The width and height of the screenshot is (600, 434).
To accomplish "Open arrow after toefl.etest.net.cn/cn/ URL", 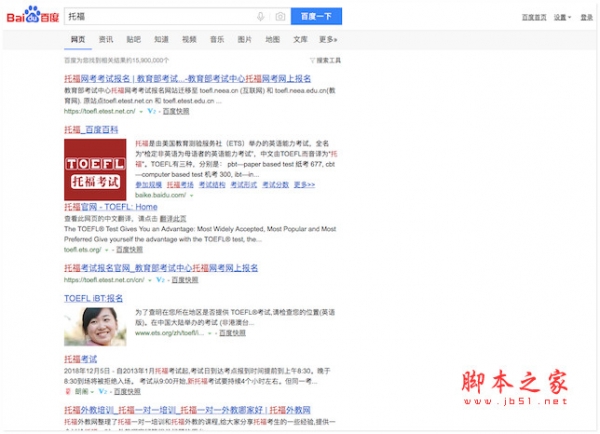I will coord(150,280).
